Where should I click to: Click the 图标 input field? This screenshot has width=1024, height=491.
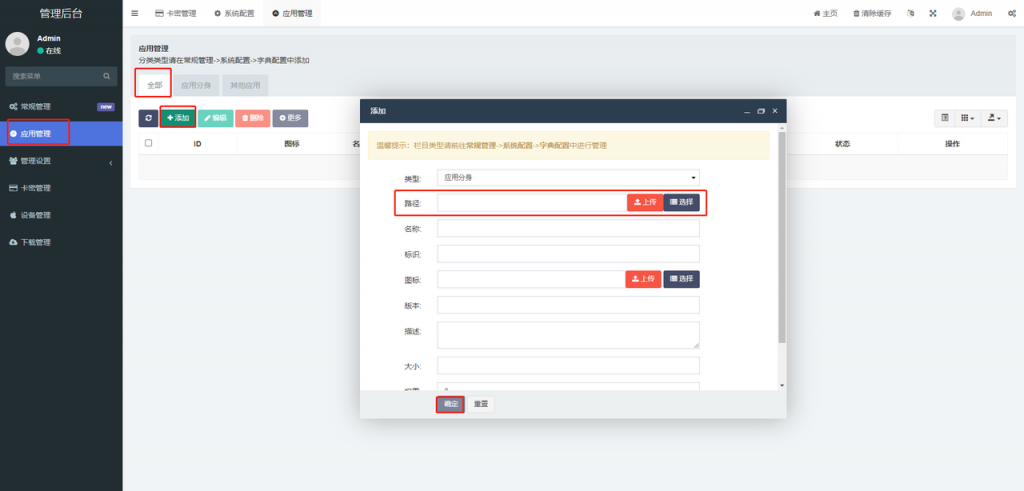530,279
